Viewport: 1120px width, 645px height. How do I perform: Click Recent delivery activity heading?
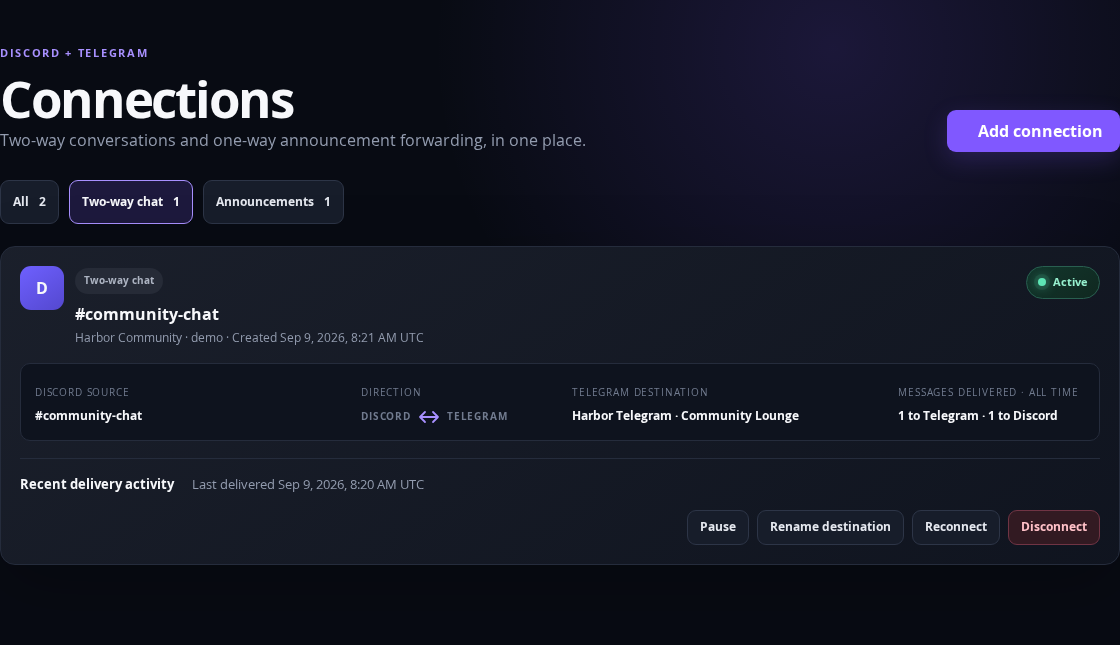97,484
